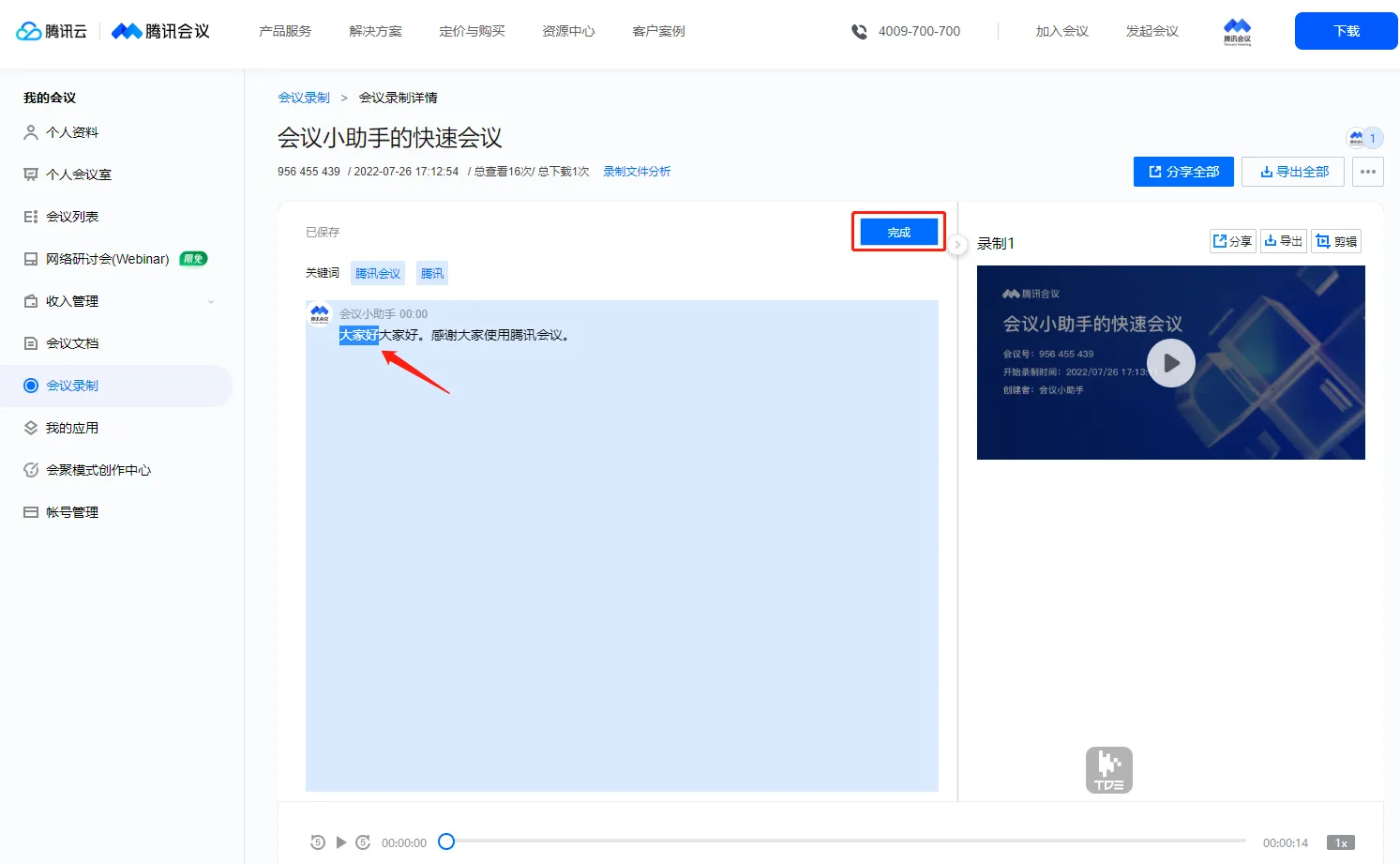
Task: Open 帐号管理 in sidebar
Action: click(72, 512)
